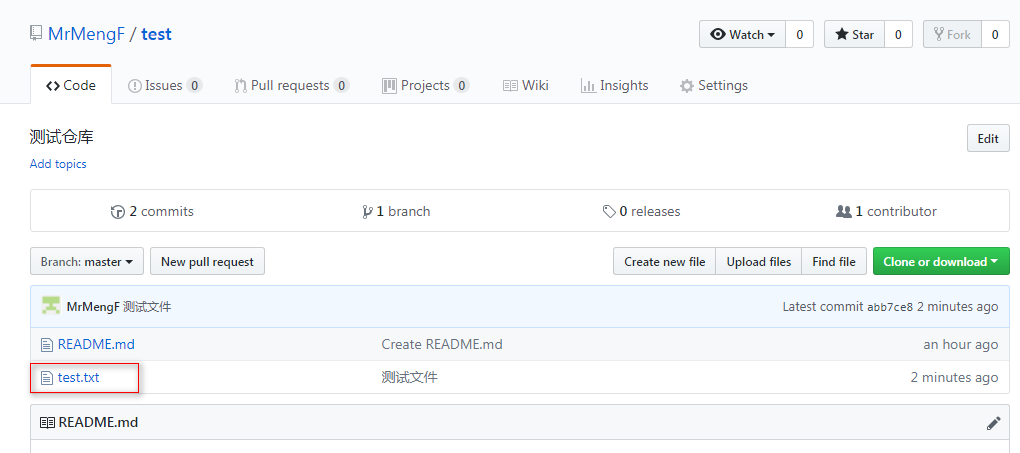Image resolution: width=1020 pixels, height=453 pixels.
Task: Click the releases tag icon
Action: [609, 212]
